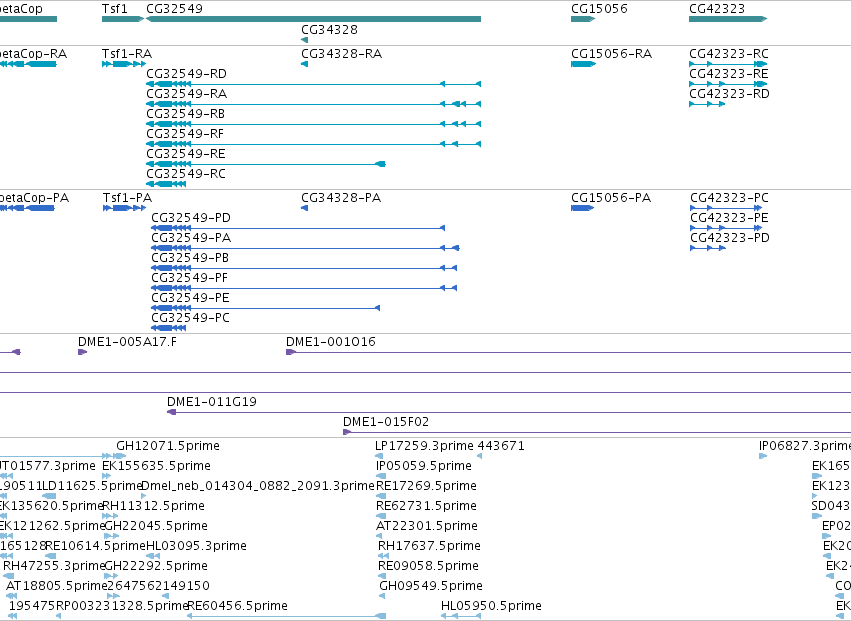
Task: Click EST label GH22292.5prime
Action: (156, 566)
